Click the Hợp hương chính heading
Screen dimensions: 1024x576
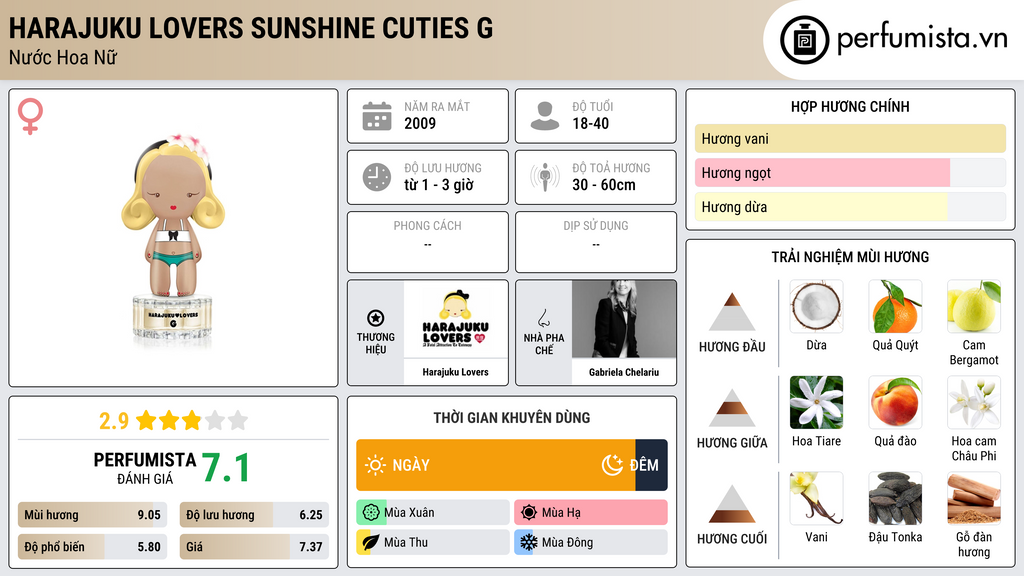click(x=850, y=106)
